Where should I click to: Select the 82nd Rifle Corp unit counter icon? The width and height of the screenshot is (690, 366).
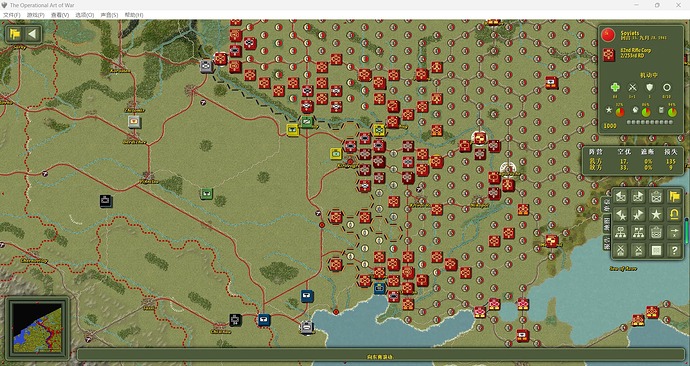pyautogui.click(x=609, y=55)
